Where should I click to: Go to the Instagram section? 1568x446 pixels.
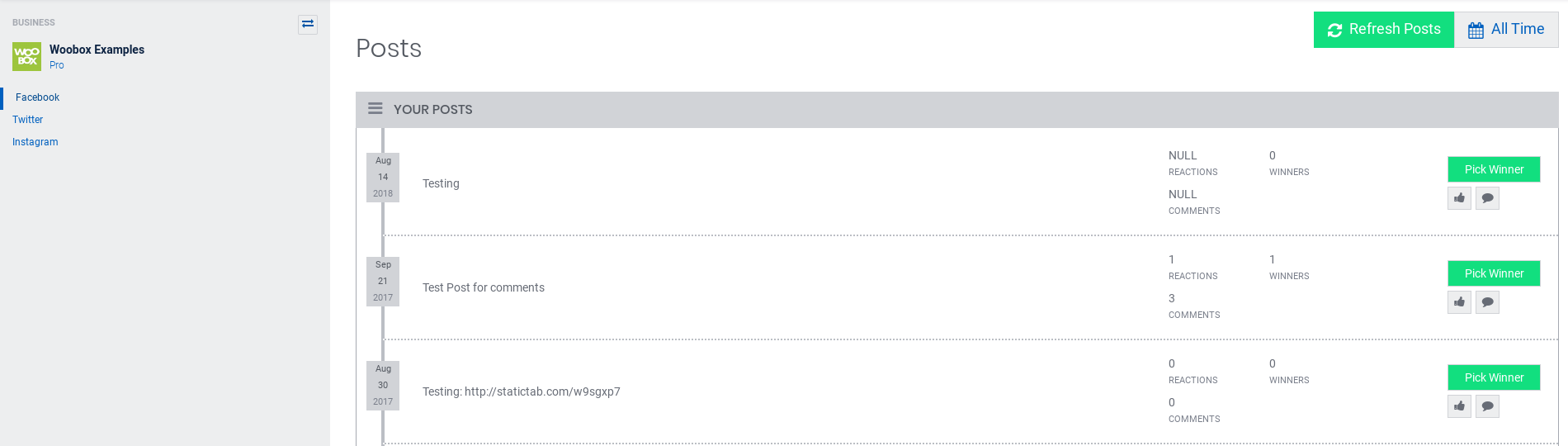click(x=35, y=142)
